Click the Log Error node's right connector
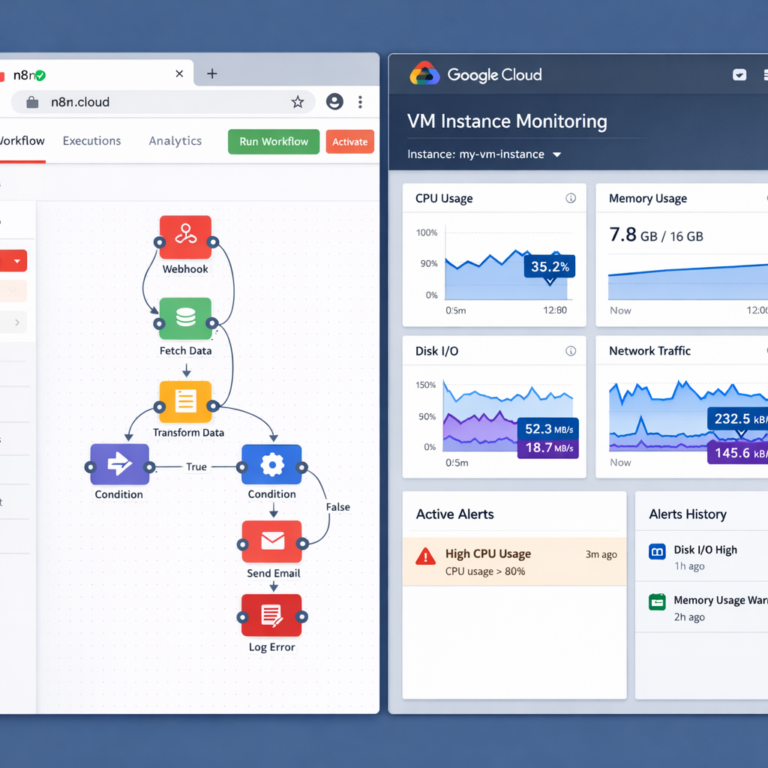The image size is (768, 768). click(x=302, y=617)
